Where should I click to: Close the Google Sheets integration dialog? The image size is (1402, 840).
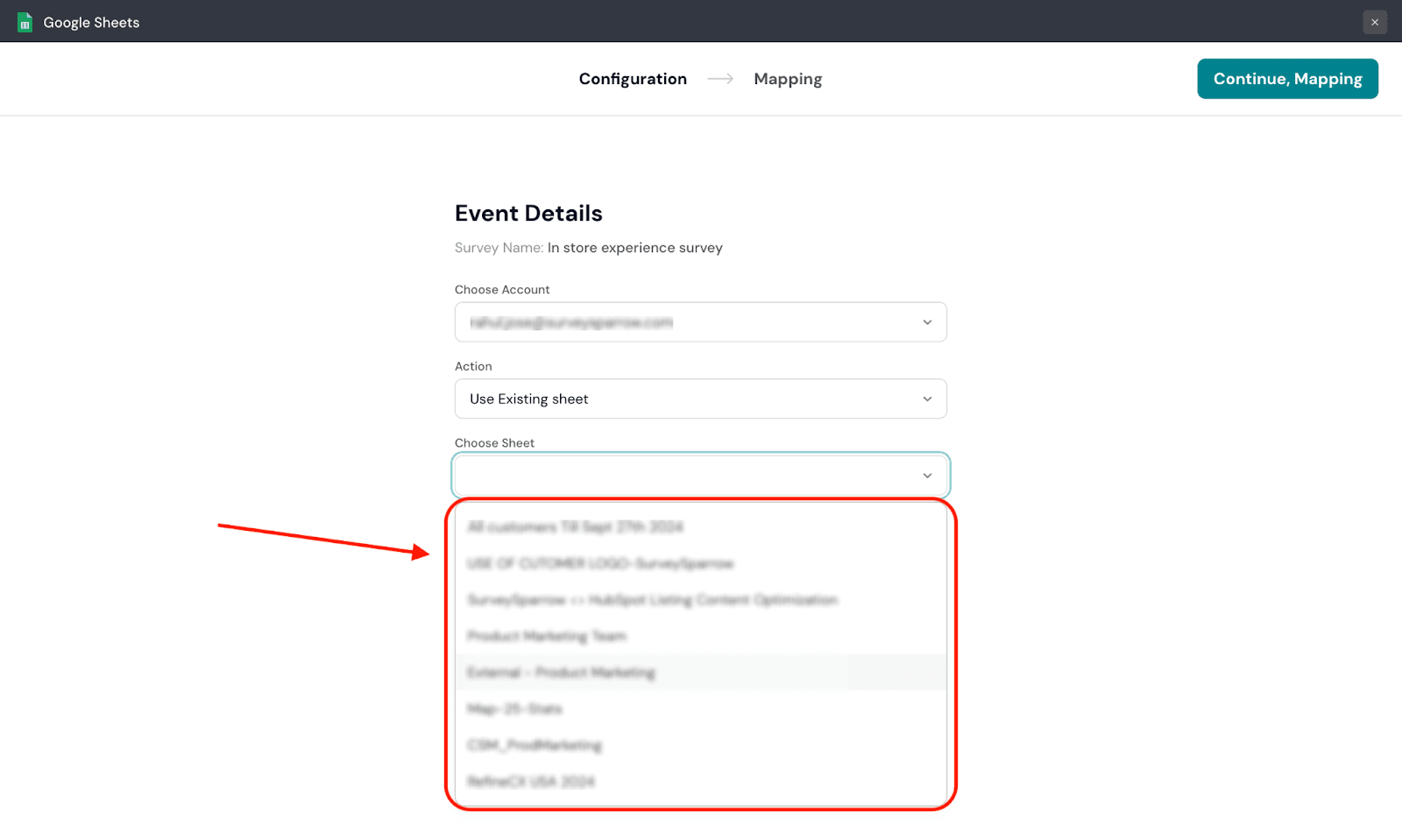[1374, 22]
